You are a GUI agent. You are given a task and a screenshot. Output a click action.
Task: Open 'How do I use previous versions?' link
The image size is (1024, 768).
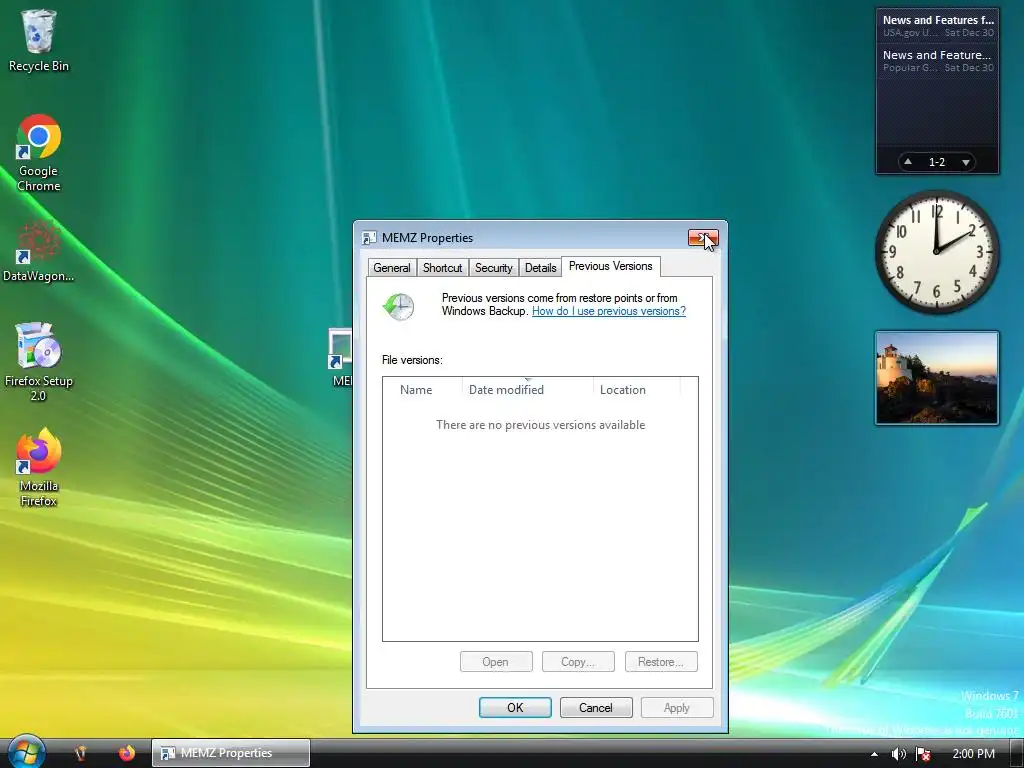609,311
